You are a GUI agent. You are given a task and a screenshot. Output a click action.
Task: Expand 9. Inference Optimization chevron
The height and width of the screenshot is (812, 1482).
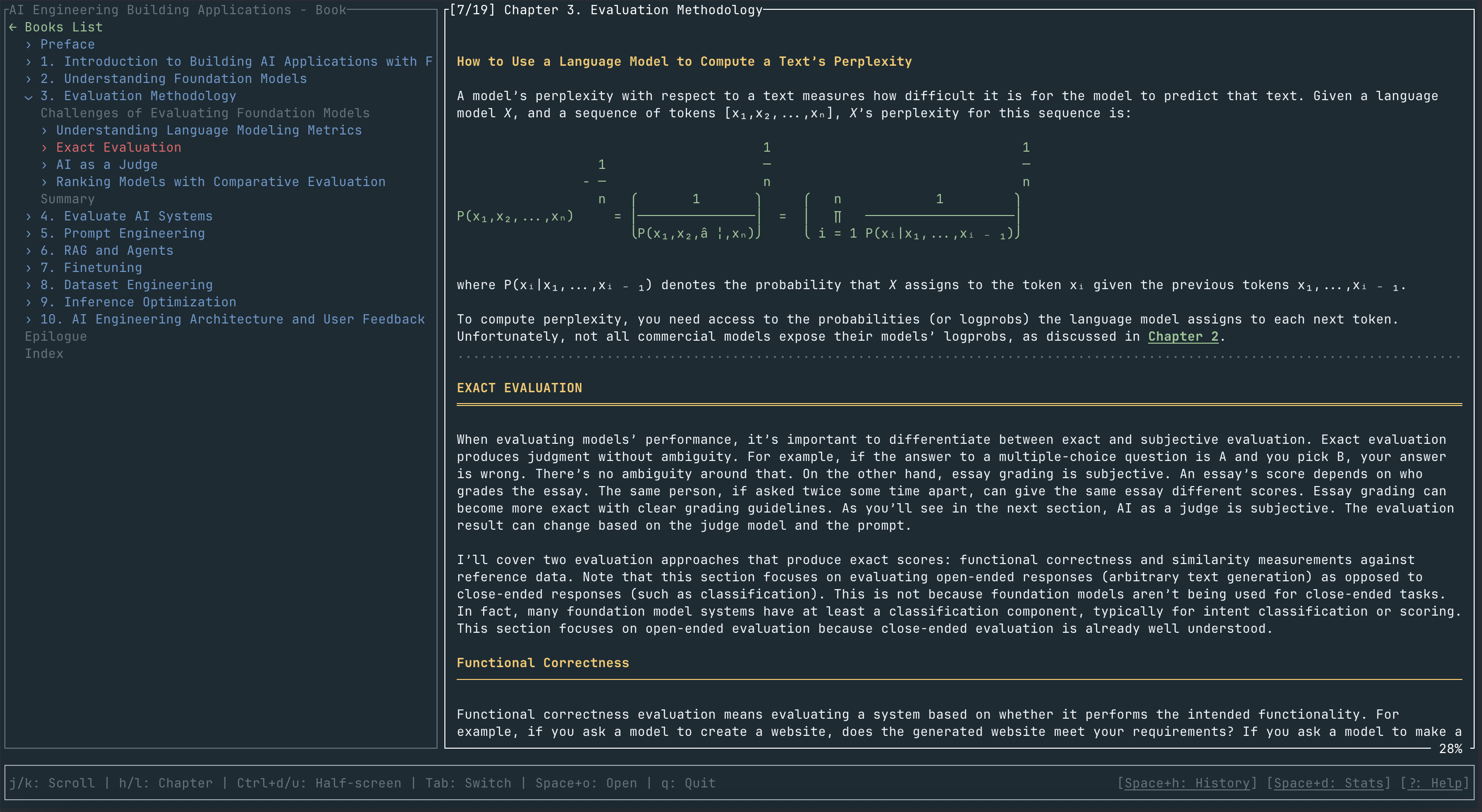[28, 302]
